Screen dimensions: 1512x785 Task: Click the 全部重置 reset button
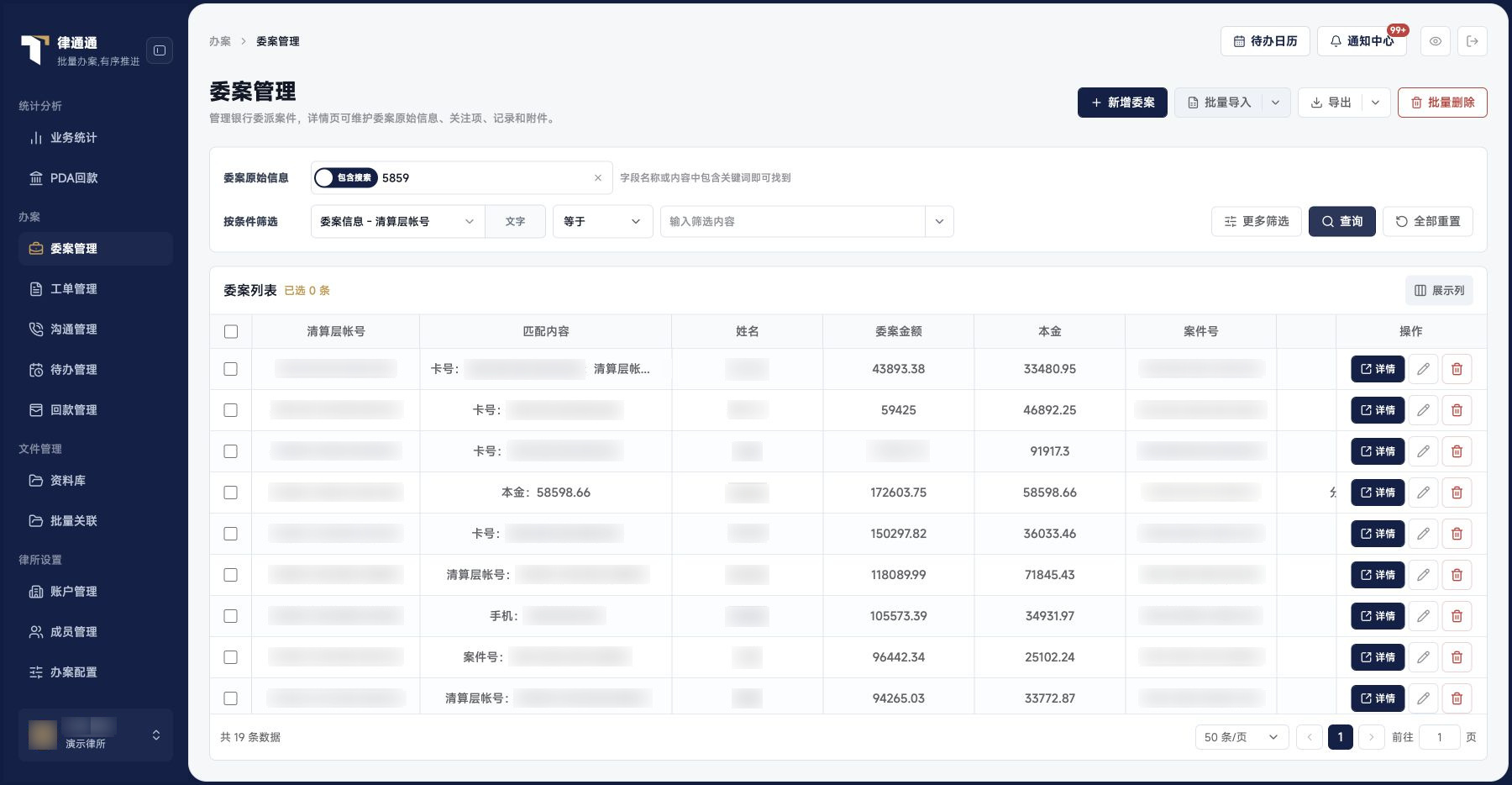coord(1428,222)
